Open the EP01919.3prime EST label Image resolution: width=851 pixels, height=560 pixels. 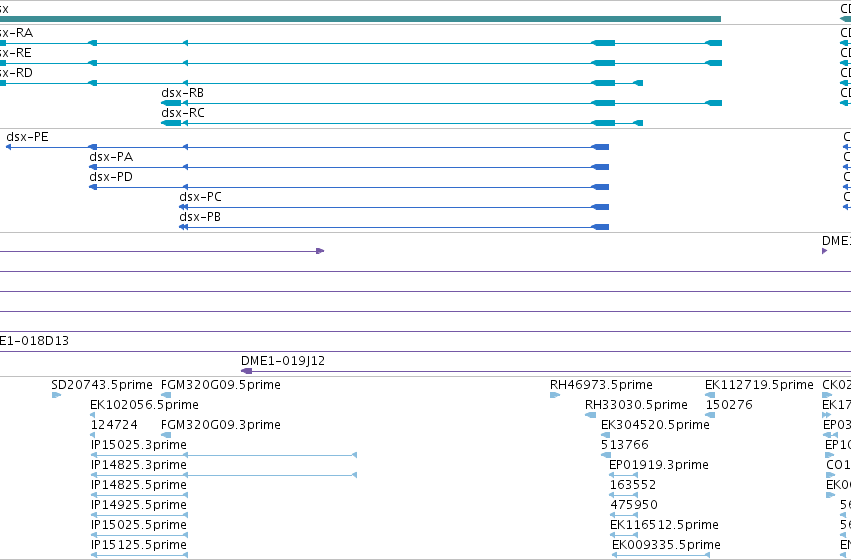pos(659,465)
